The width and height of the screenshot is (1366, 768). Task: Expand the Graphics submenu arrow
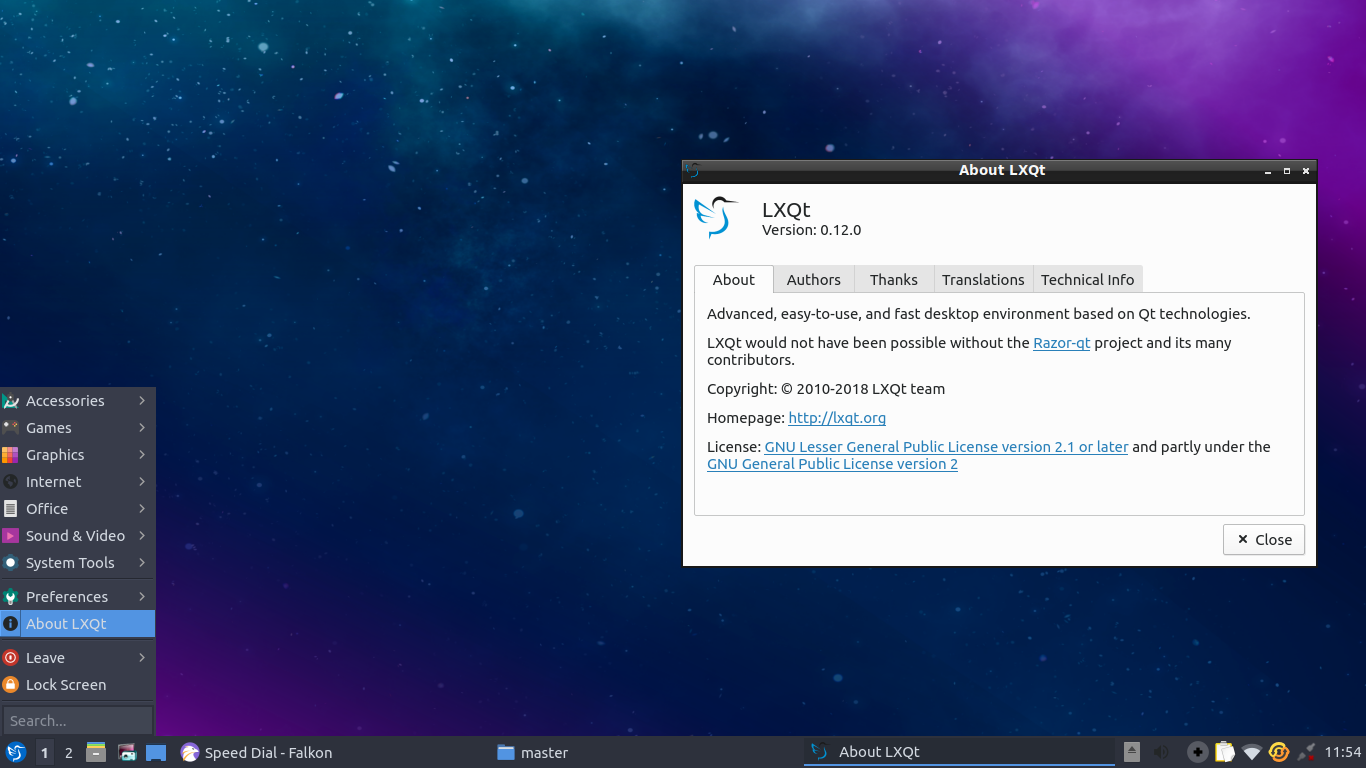pyautogui.click(x=142, y=455)
